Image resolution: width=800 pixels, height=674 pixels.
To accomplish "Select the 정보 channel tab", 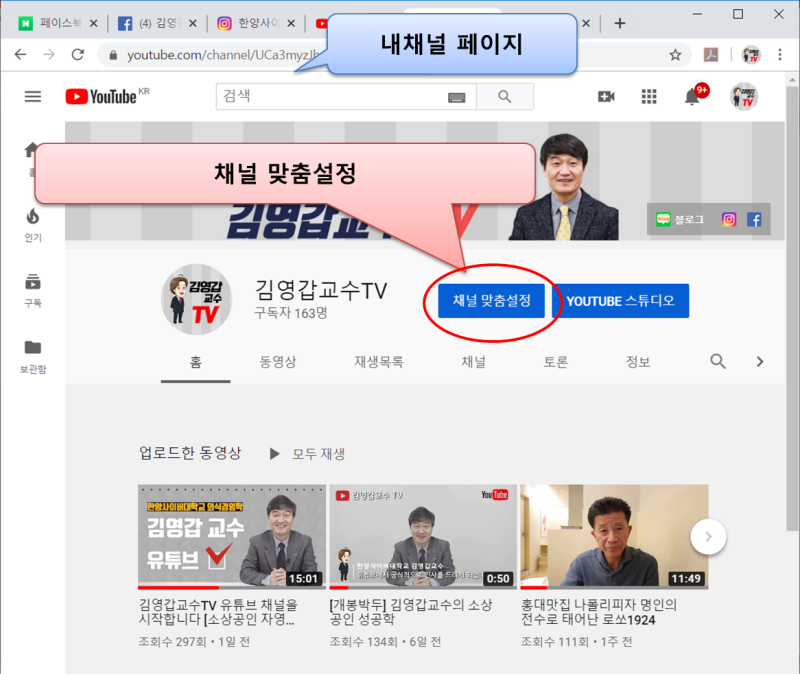I will click(x=638, y=362).
